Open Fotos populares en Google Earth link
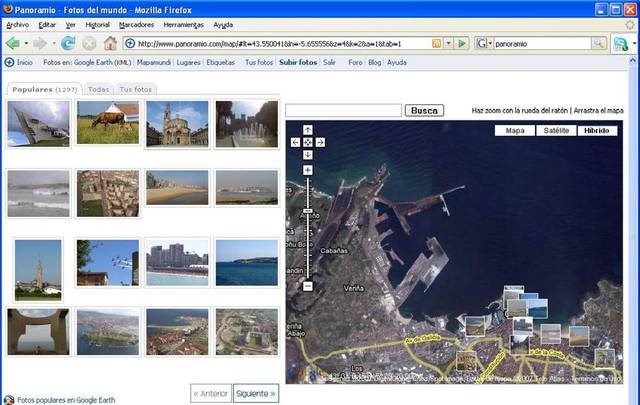Image resolution: width=640 pixels, height=405 pixels. (x=66, y=400)
